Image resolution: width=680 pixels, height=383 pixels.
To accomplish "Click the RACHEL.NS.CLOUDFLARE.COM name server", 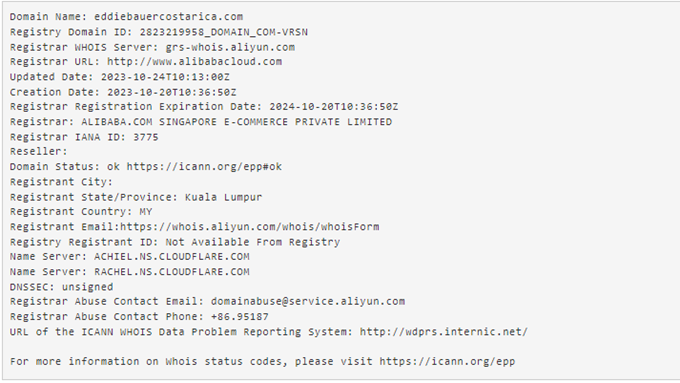I will point(172,272).
